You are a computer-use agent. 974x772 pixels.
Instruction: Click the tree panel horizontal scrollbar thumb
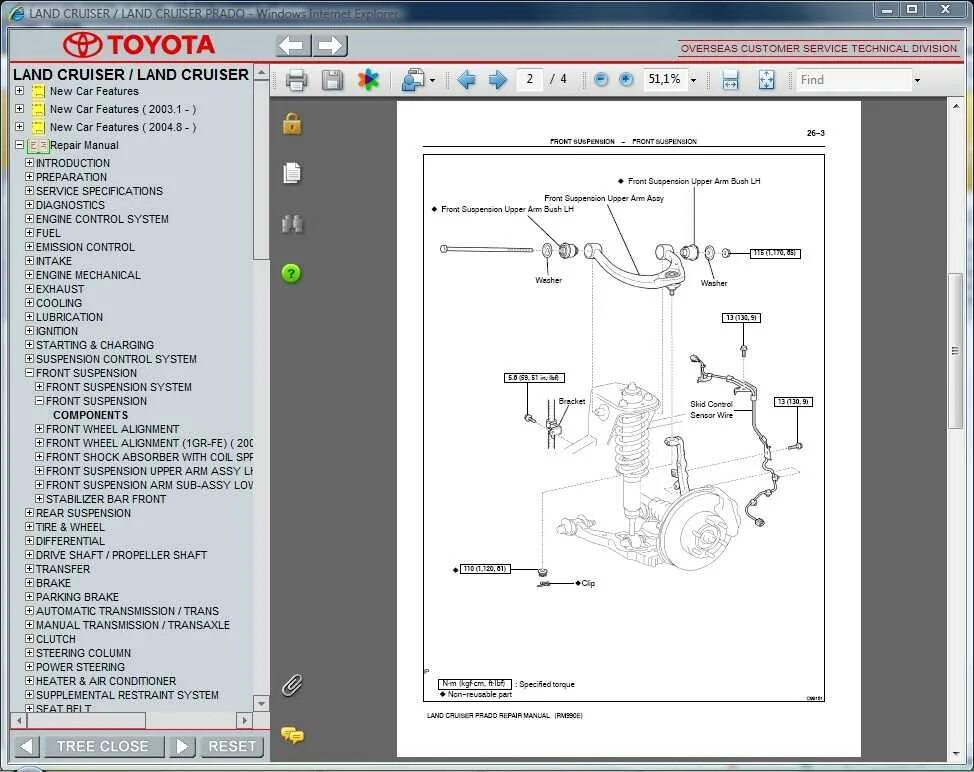point(86,720)
